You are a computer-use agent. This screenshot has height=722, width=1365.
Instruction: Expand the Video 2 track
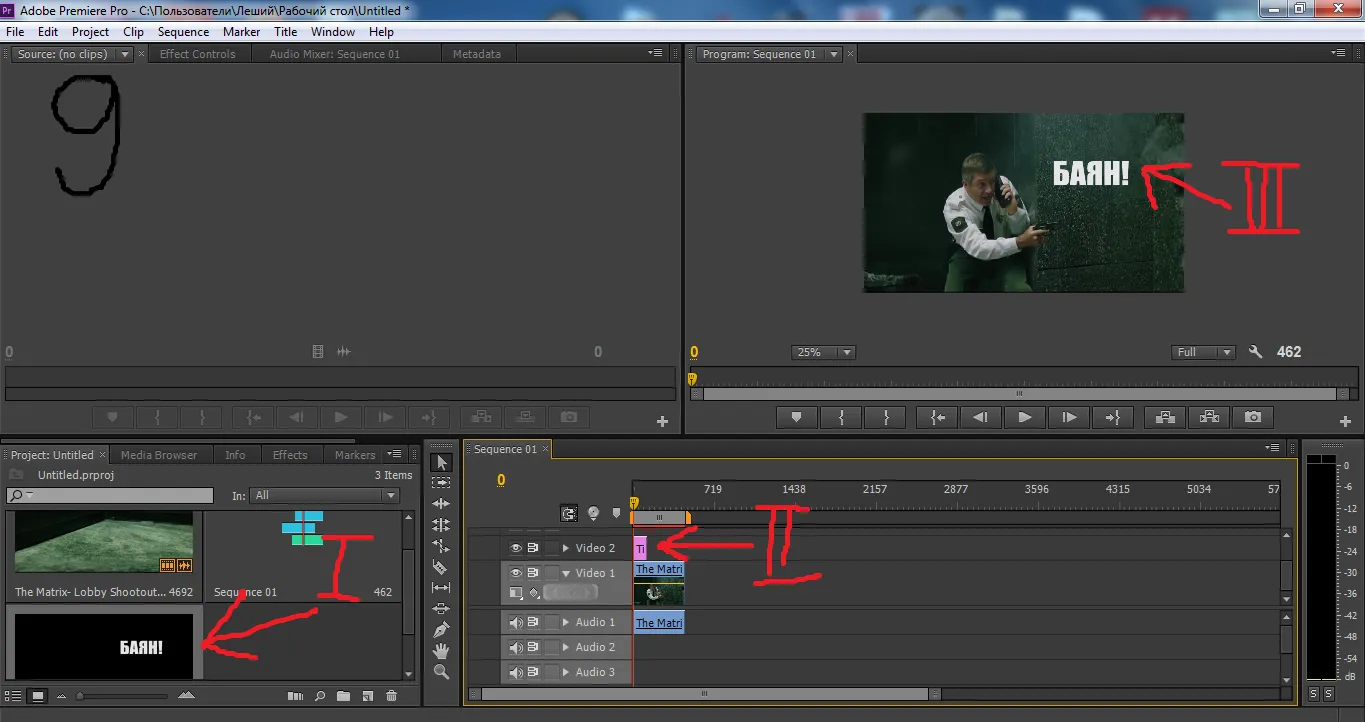(566, 548)
